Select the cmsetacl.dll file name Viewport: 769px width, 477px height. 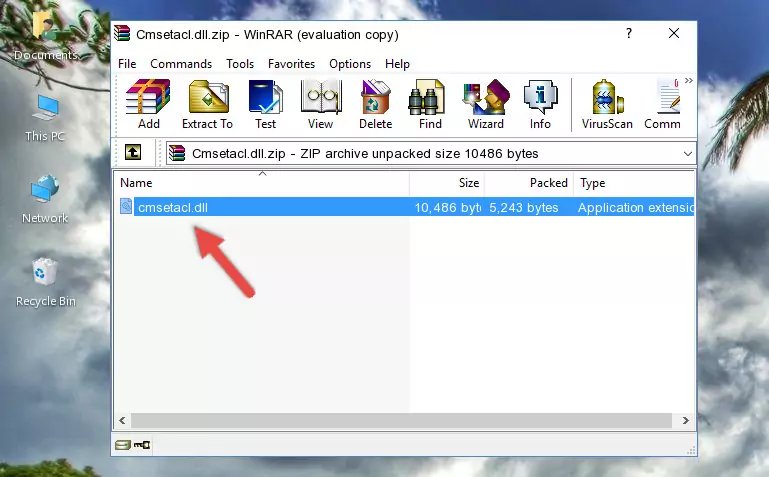tap(173, 207)
